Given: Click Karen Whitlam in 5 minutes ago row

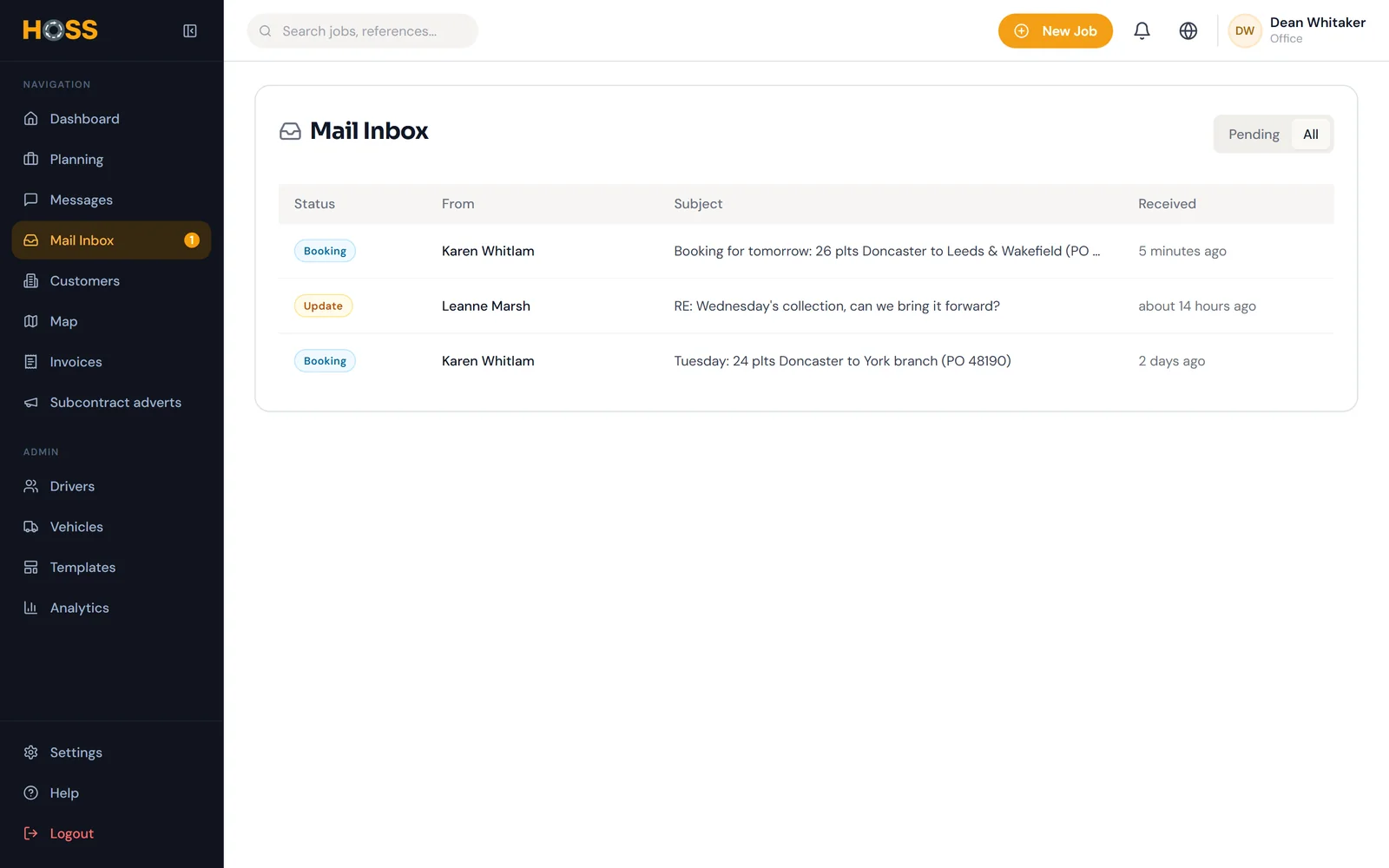Looking at the screenshot, I should pos(488,251).
